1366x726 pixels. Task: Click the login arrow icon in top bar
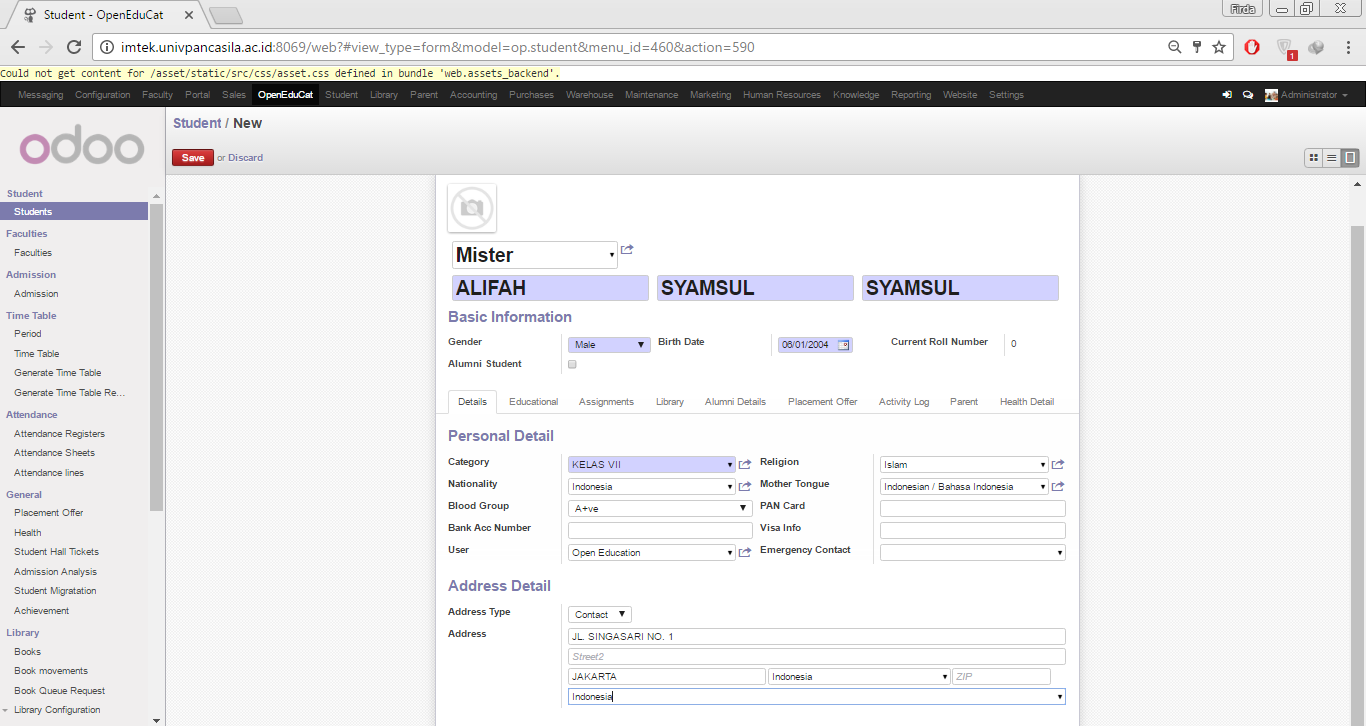[x=1227, y=95]
